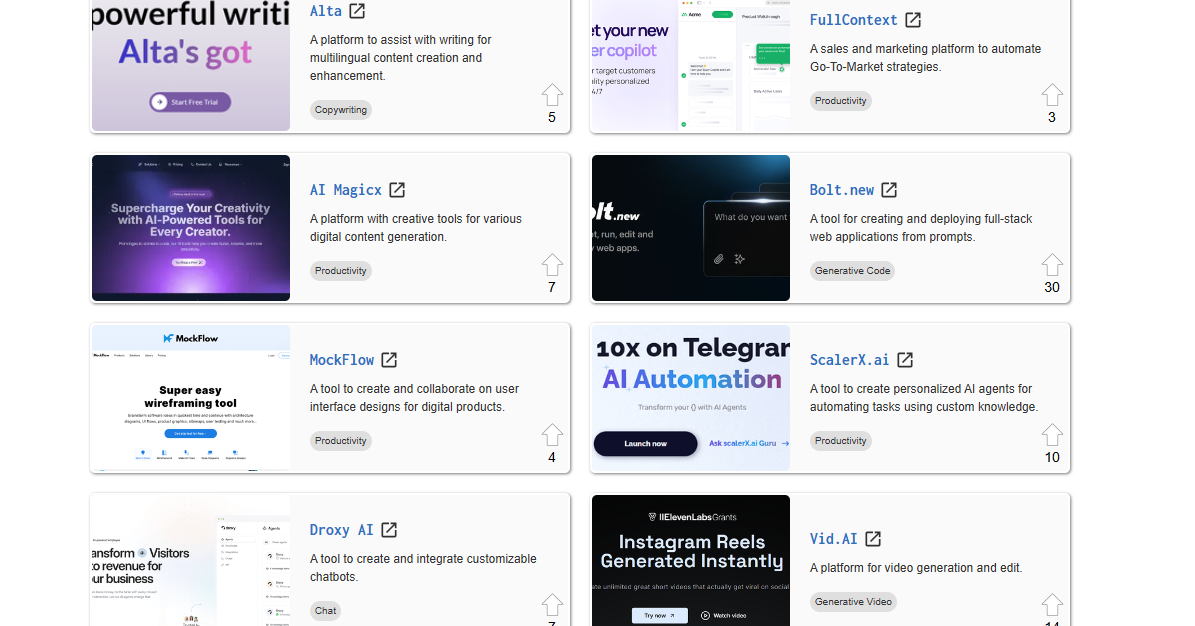Viewport: 1195px width, 626px height.
Task: Click MockFlow's user interface designs description
Action: tap(415, 398)
